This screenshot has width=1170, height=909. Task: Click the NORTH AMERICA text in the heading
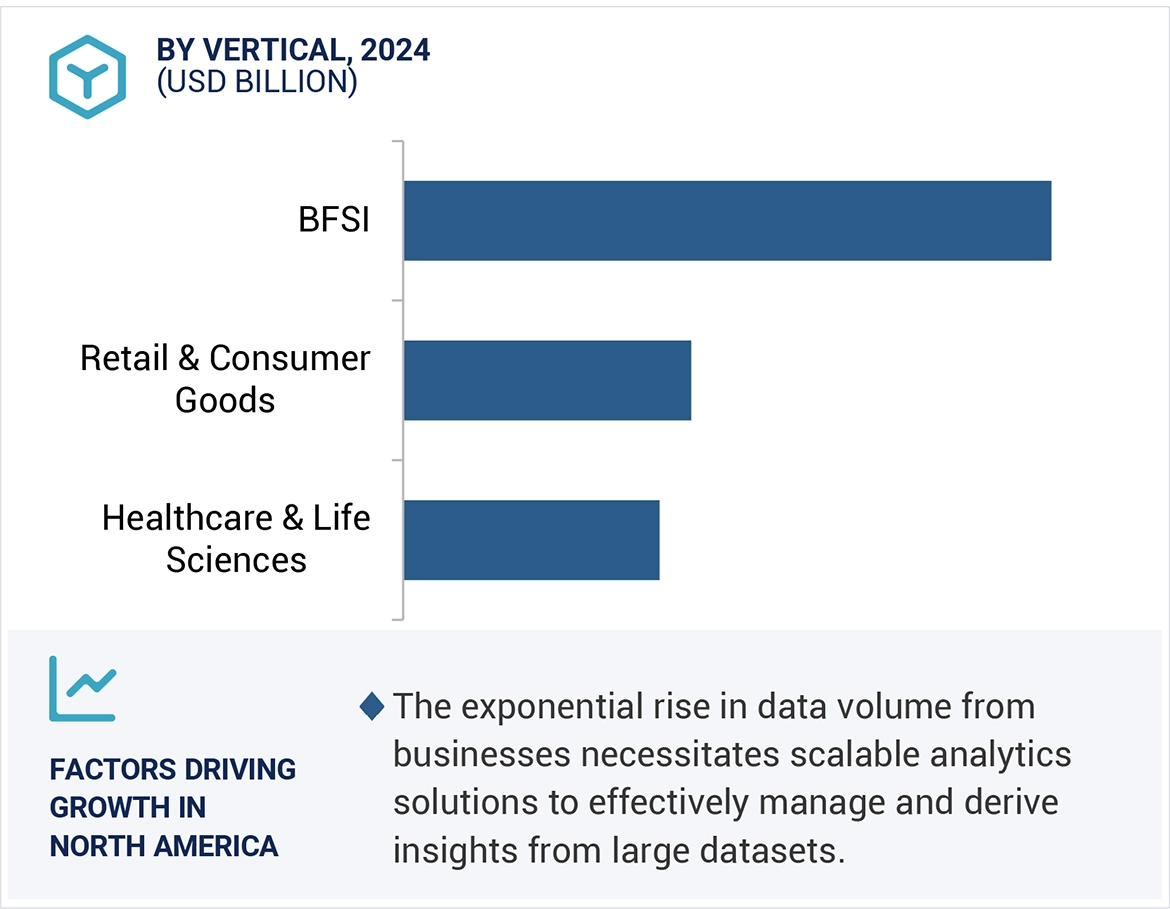[164, 846]
